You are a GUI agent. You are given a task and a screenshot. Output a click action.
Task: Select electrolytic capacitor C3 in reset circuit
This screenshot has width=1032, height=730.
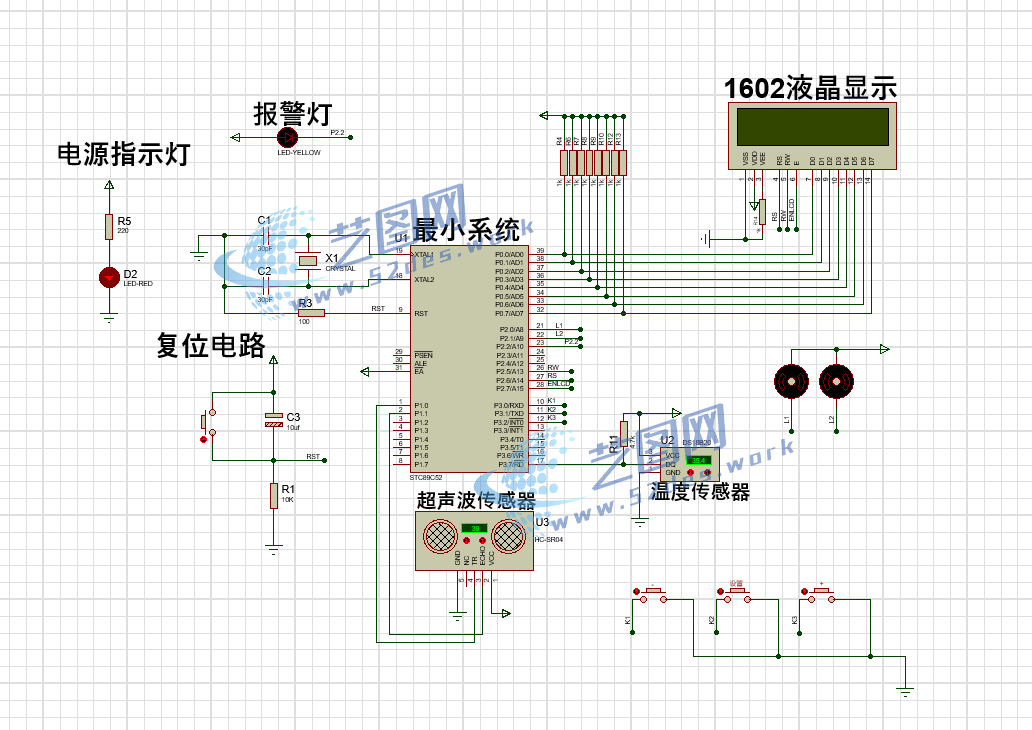pyautogui.click(x=274, y=420)
